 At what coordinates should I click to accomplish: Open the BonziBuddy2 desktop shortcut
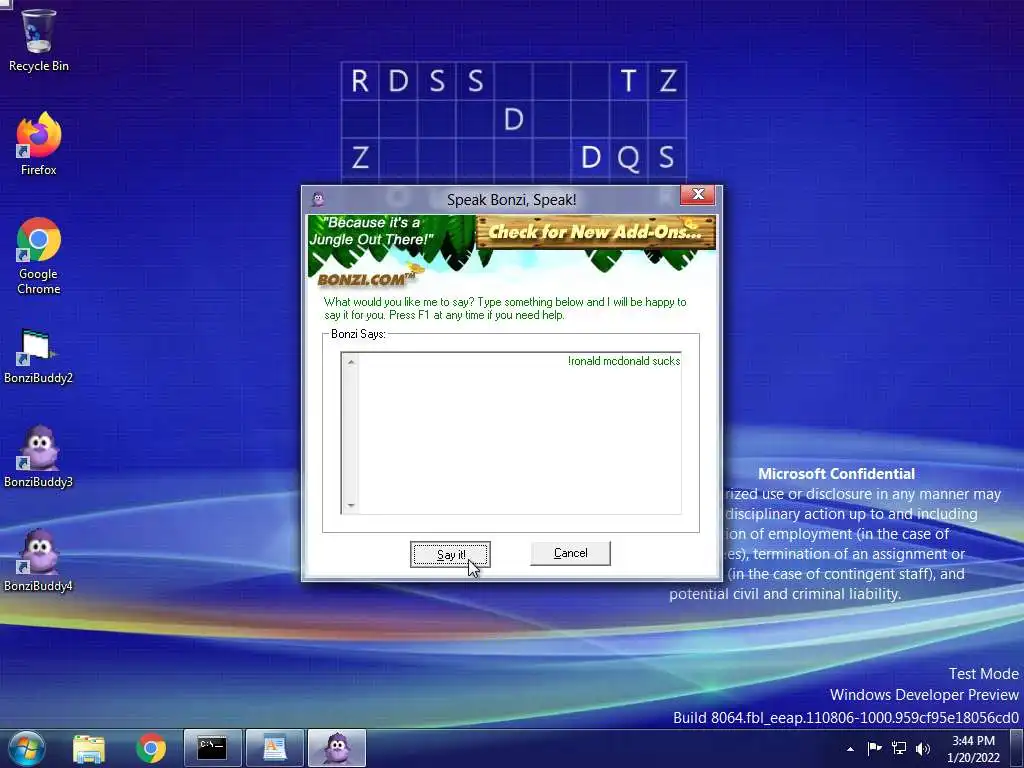coord(39,356)
